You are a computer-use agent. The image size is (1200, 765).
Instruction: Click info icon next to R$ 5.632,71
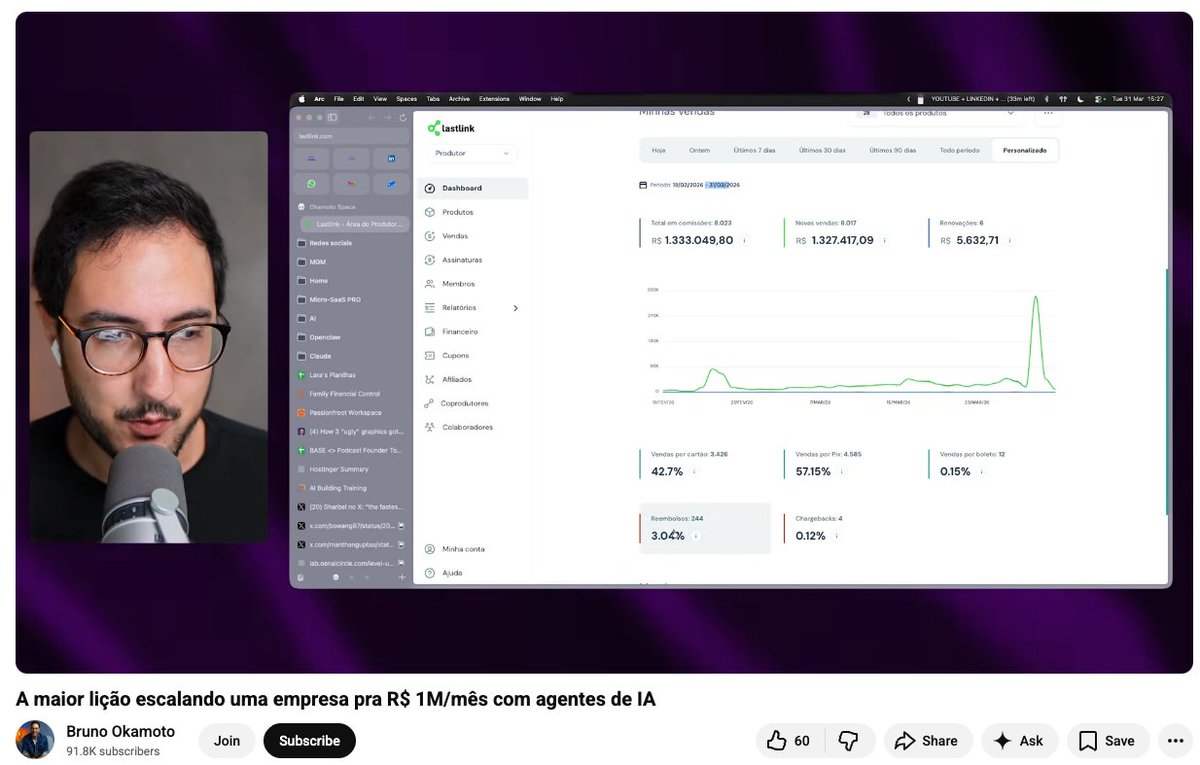pyautogui.click(x=1010, y=241)
